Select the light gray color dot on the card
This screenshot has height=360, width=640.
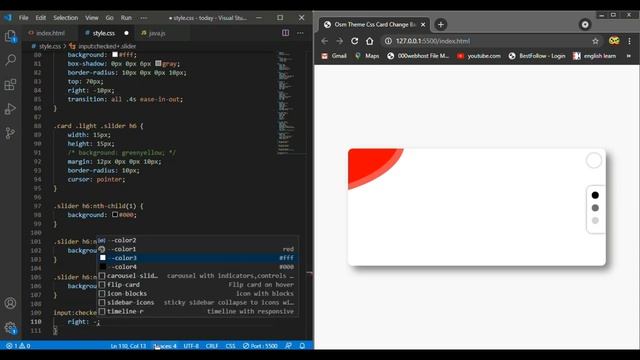(595, 220)
